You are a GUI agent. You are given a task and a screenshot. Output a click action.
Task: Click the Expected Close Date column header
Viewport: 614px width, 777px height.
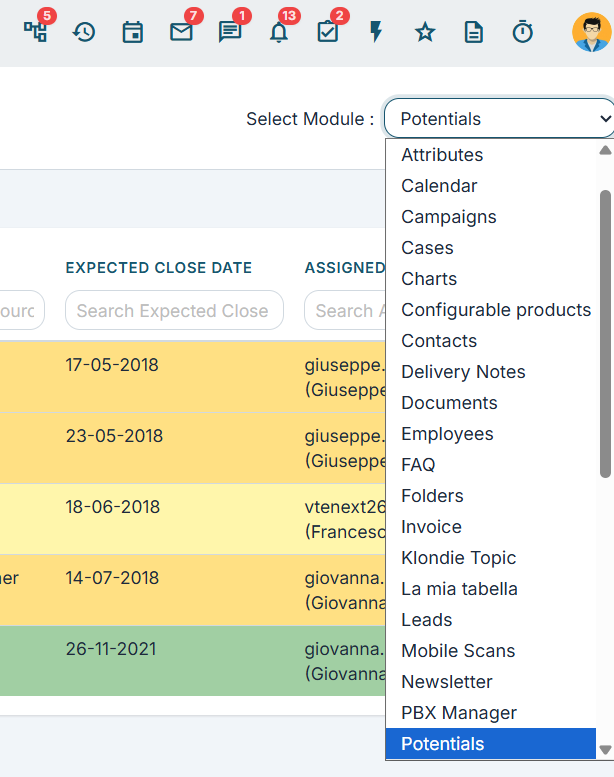(x=159, y=268)
